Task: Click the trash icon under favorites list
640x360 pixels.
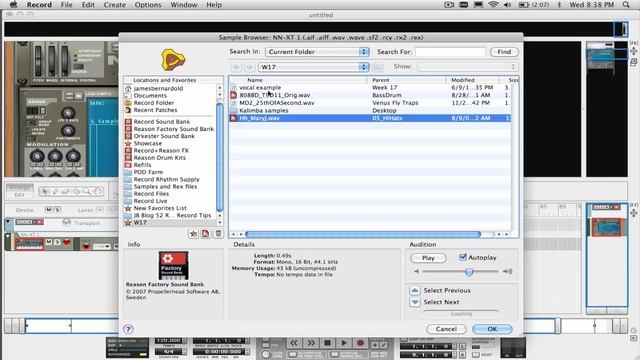Action: (218, 233)
